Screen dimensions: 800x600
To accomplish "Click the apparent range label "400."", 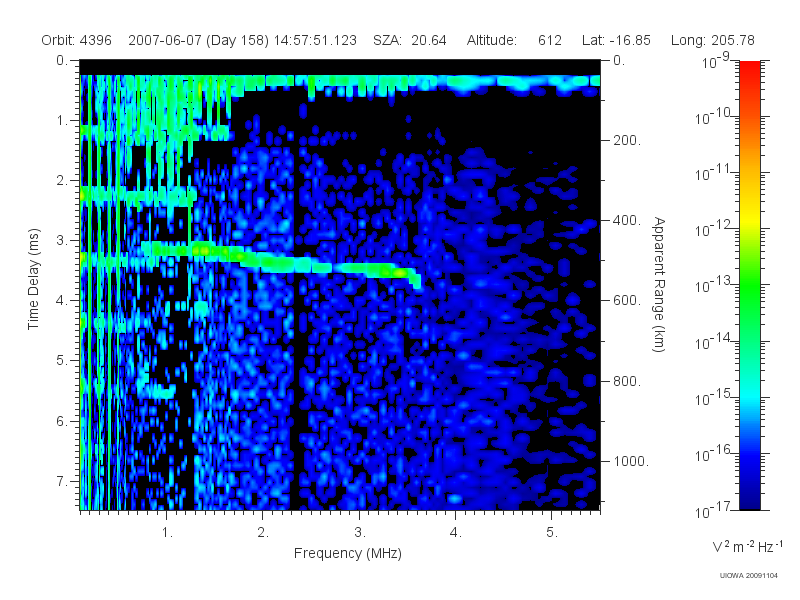I will click(627, 220).
